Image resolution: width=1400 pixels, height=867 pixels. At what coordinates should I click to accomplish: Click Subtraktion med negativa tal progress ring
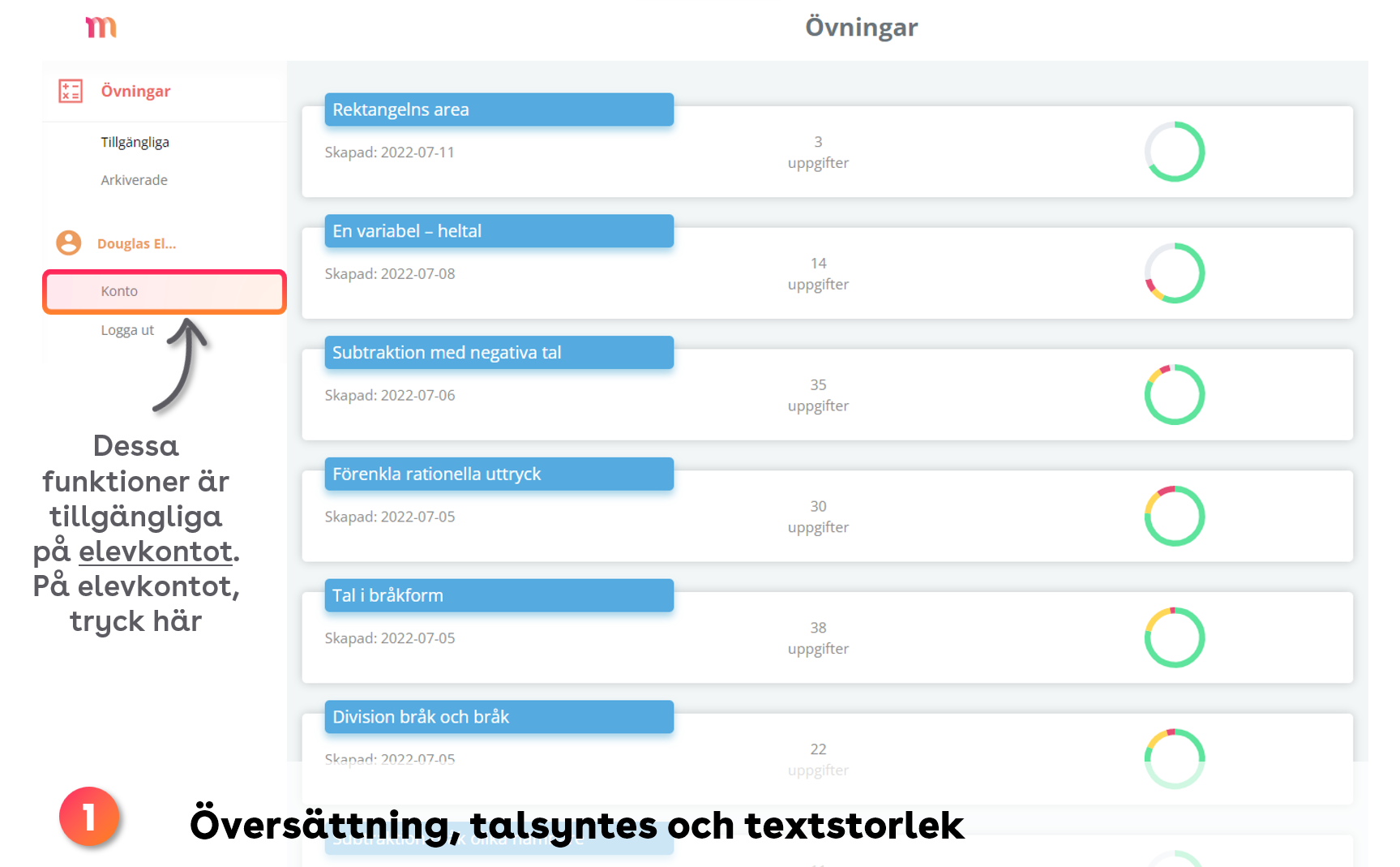click(x=1174, y=395)
